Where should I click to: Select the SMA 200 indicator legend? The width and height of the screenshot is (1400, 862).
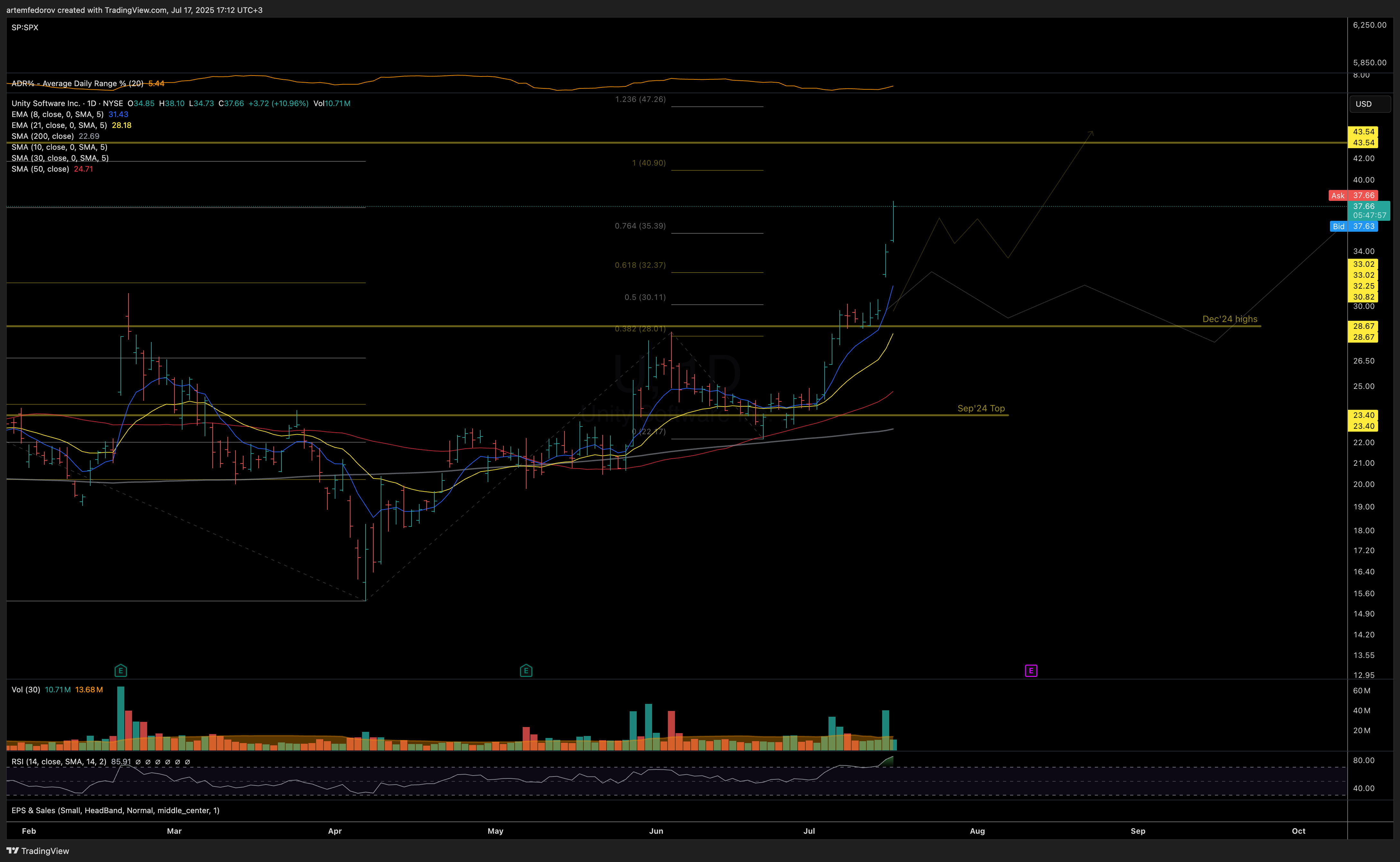(43, 136)
